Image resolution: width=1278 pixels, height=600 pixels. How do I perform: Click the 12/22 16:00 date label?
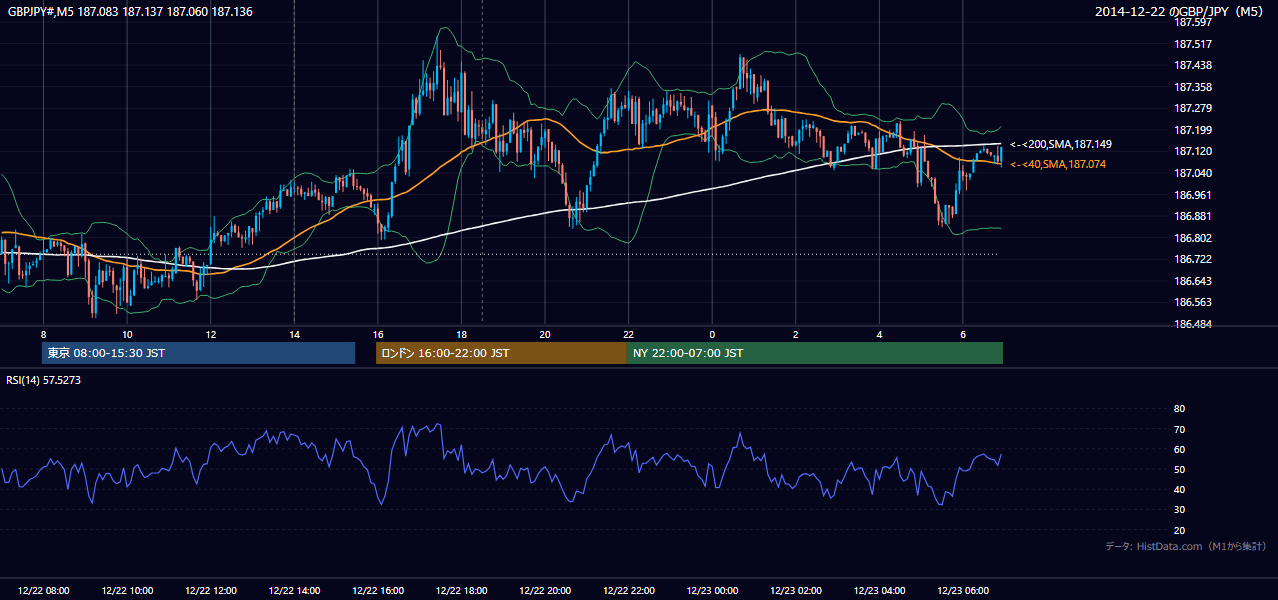(x=378, y=591)
